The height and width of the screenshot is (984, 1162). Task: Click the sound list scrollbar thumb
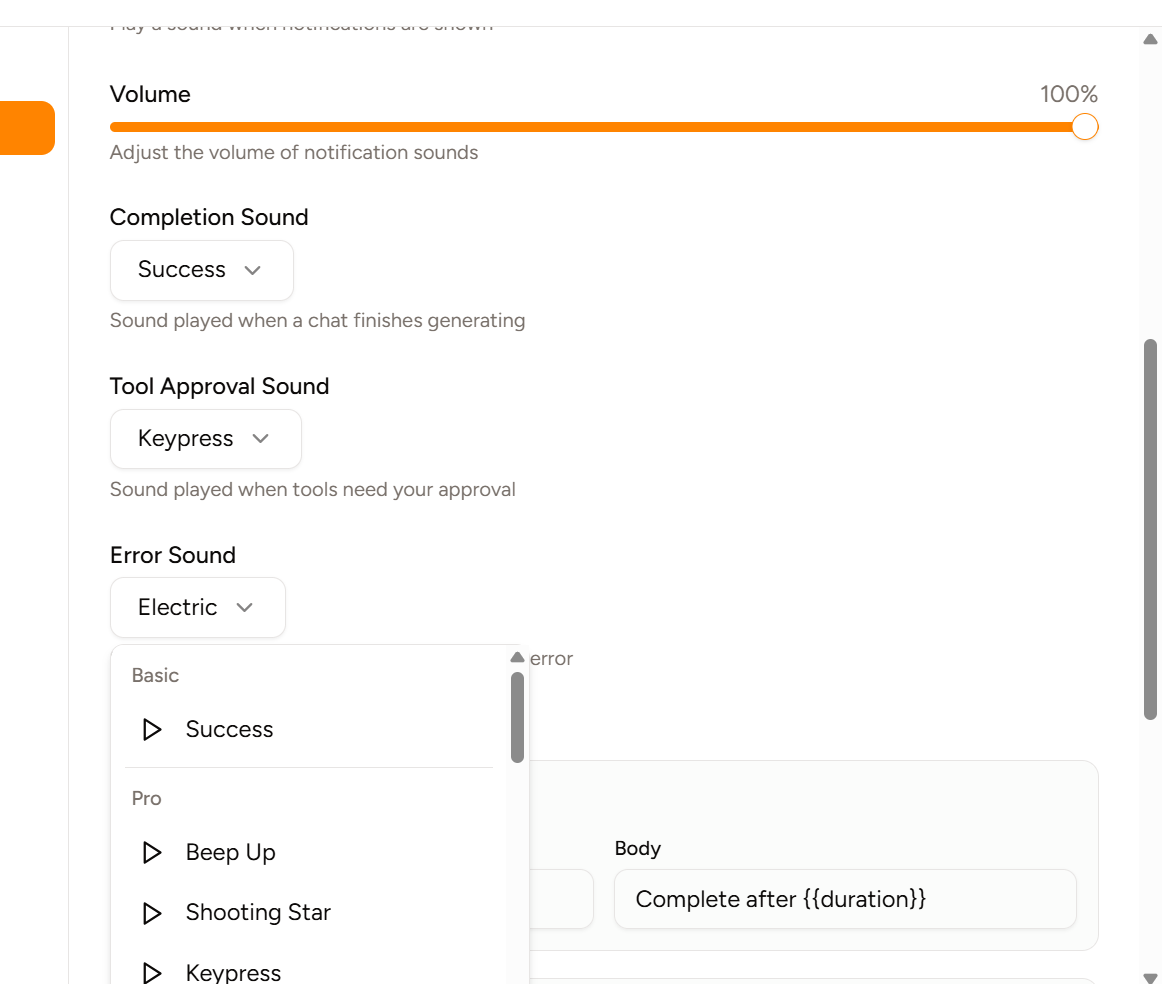click(517, 714)
